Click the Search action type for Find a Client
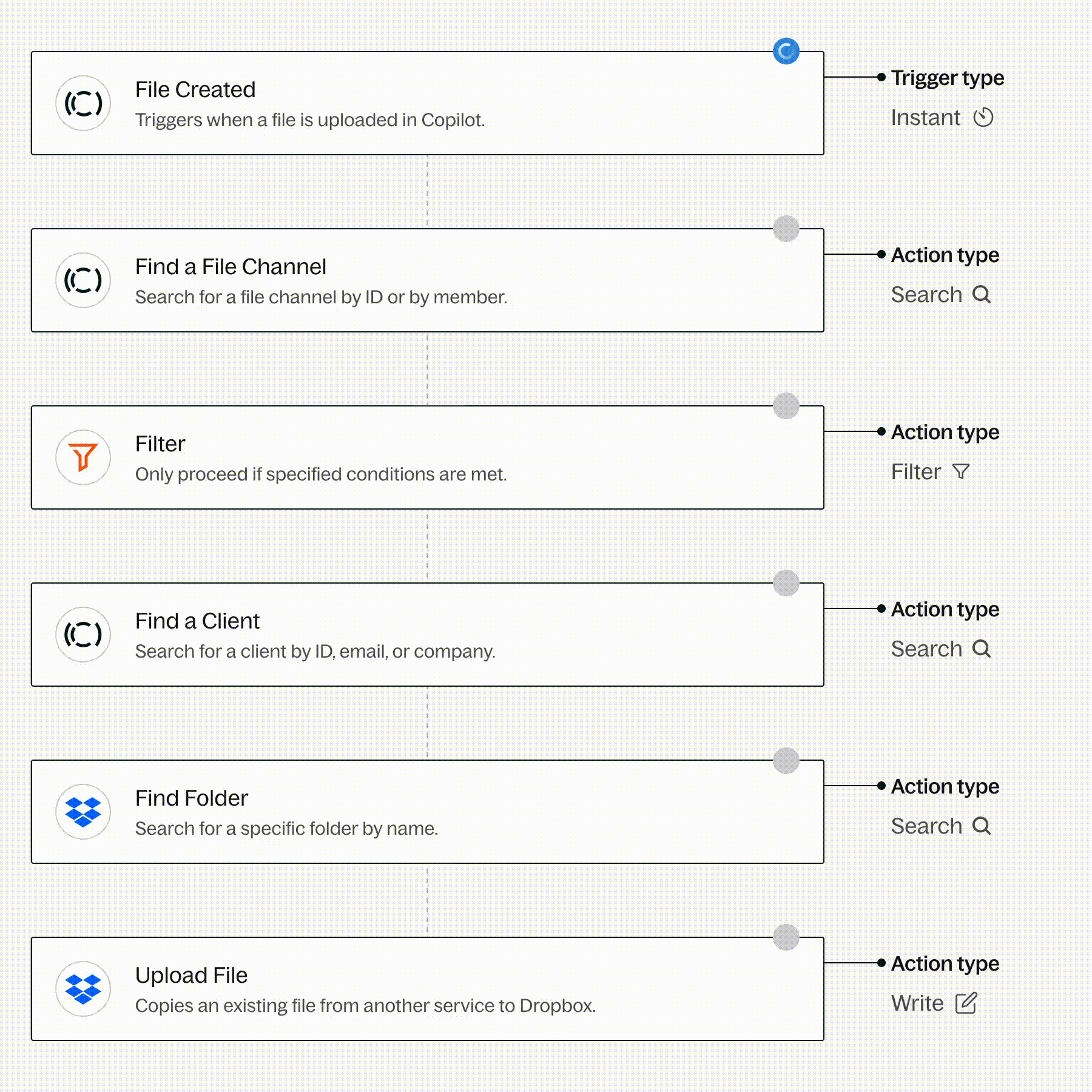 pyautogui.click(x=926, y=649)
